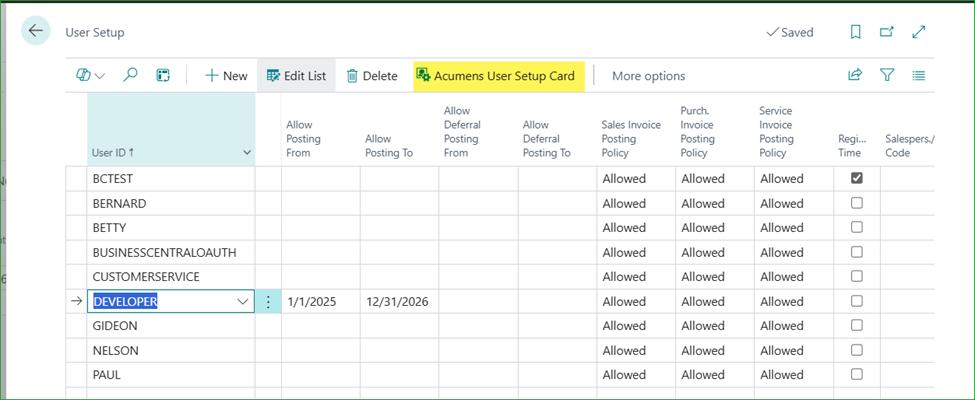
Task: Check Register Time for CUSTOMERSERVICE
Action: 857,276
